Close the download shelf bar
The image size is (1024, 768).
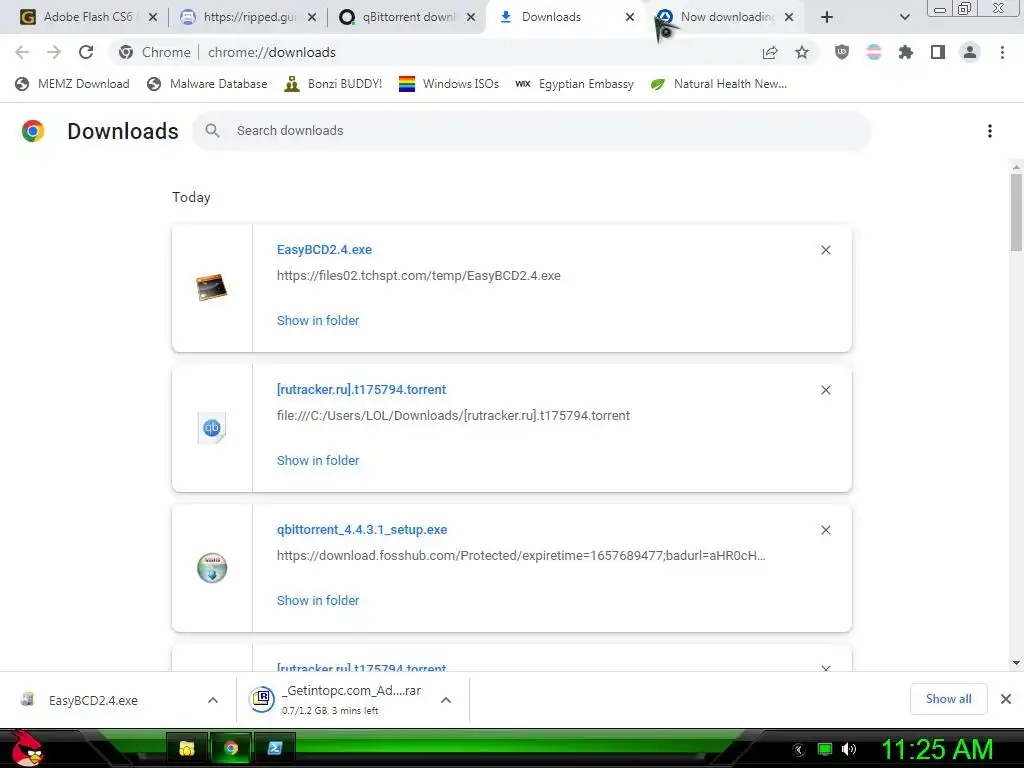(1006, 699)
